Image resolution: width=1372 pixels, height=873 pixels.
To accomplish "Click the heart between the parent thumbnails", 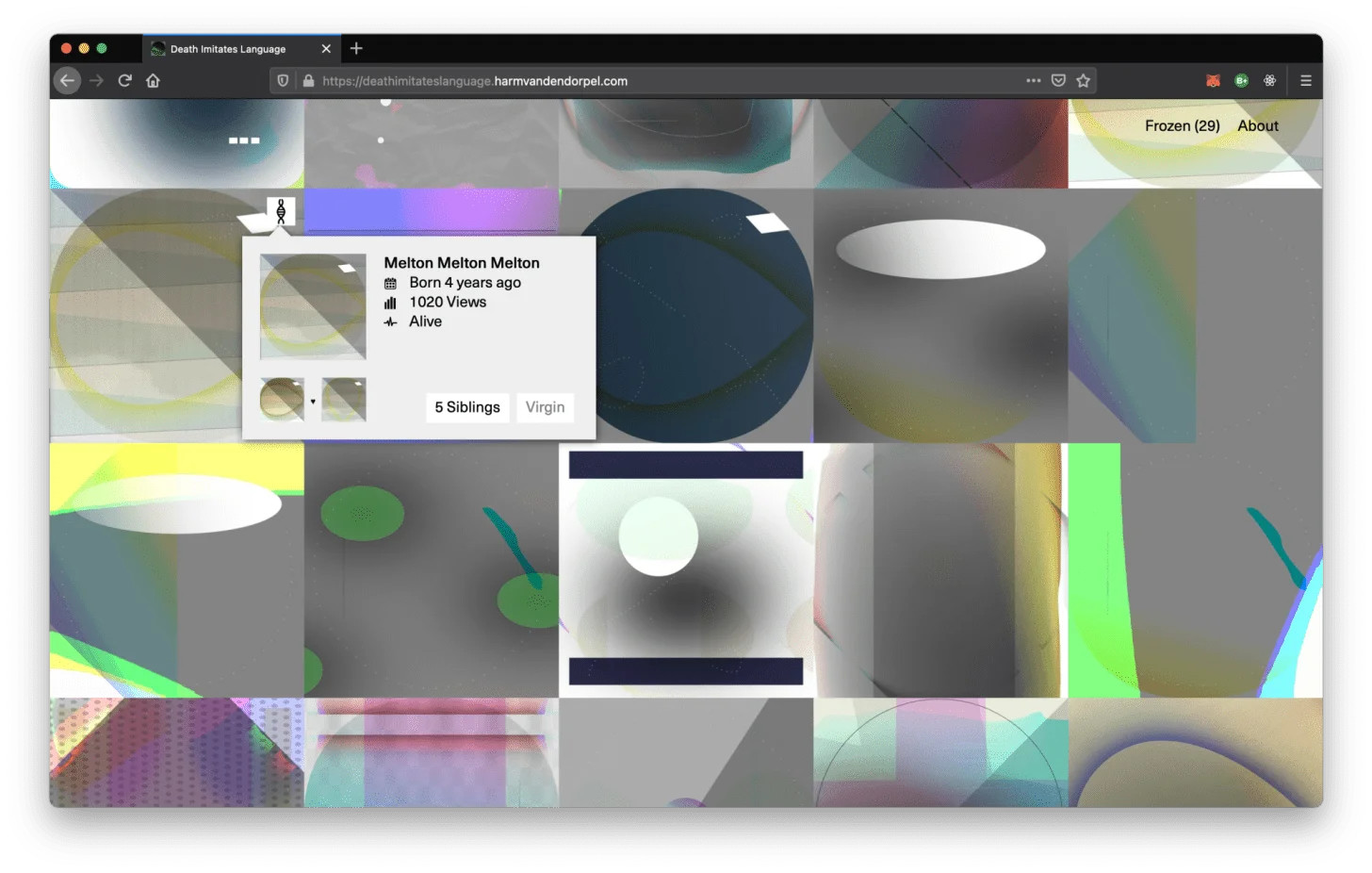I will click(x=313, y=402).
